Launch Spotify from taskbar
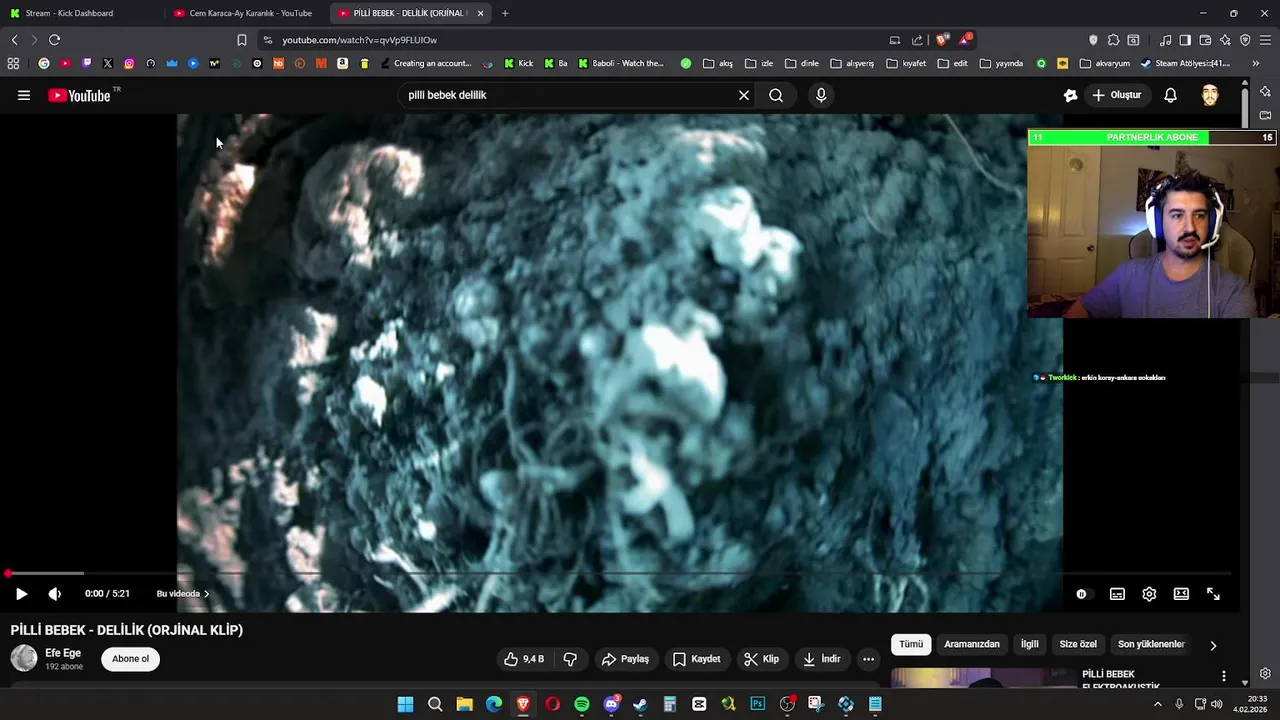1280x720 pixels. click(582, 704)
